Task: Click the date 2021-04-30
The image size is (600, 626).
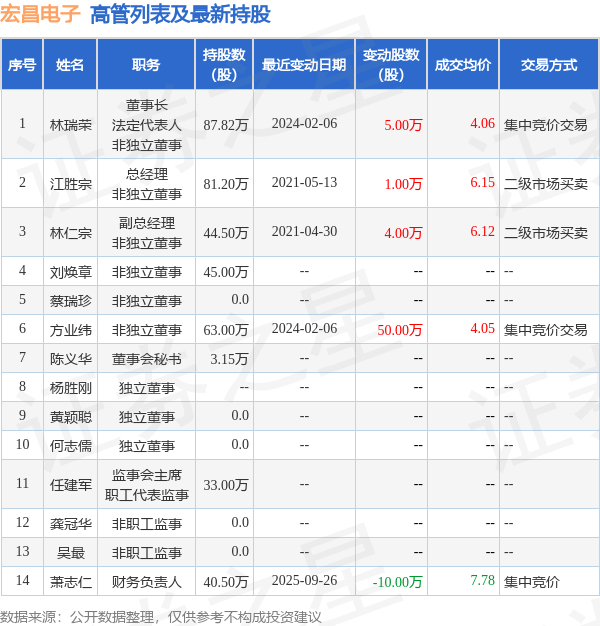Action: pos(304,231)
